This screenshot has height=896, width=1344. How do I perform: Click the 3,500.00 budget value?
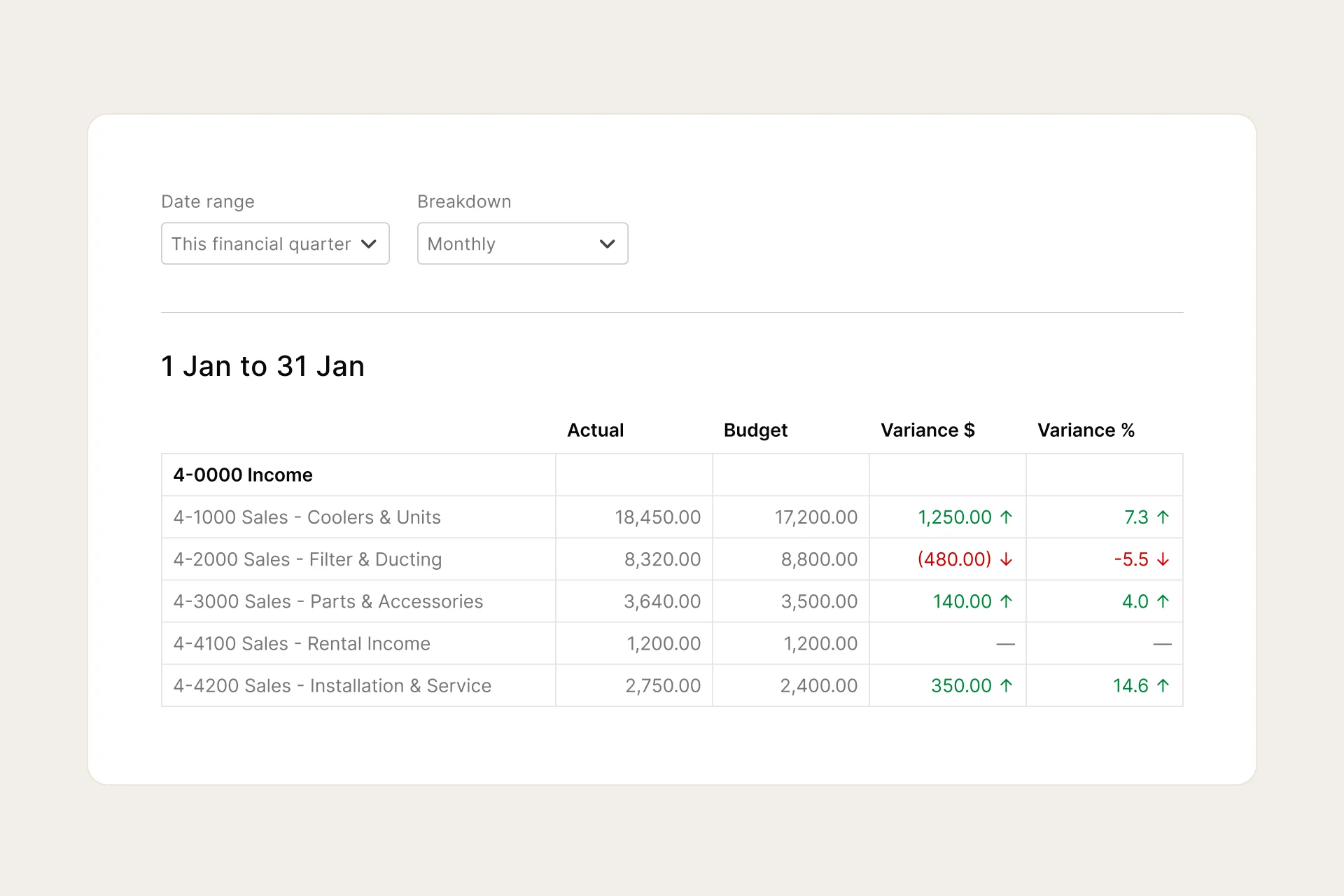[x=819, y=601]
